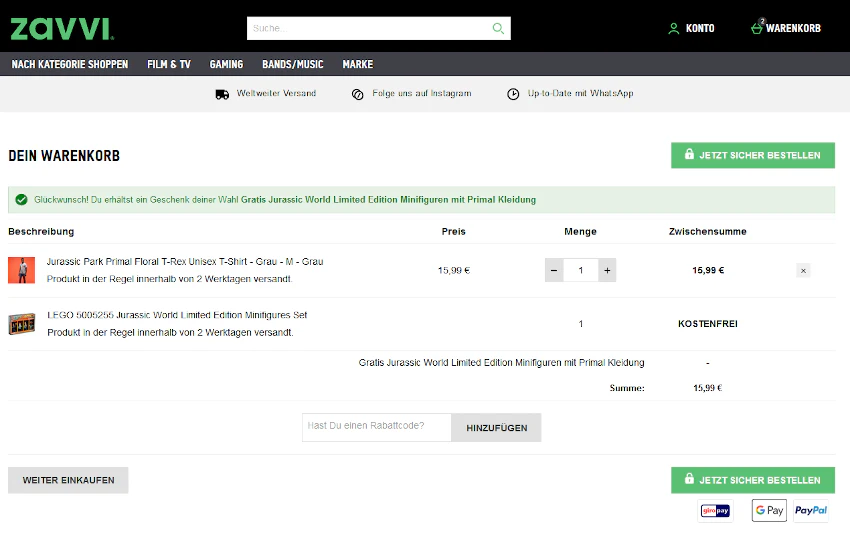Click the Zwischensumme column header
This screenshot has width=850, height=535.
click(x=707, y=231)
